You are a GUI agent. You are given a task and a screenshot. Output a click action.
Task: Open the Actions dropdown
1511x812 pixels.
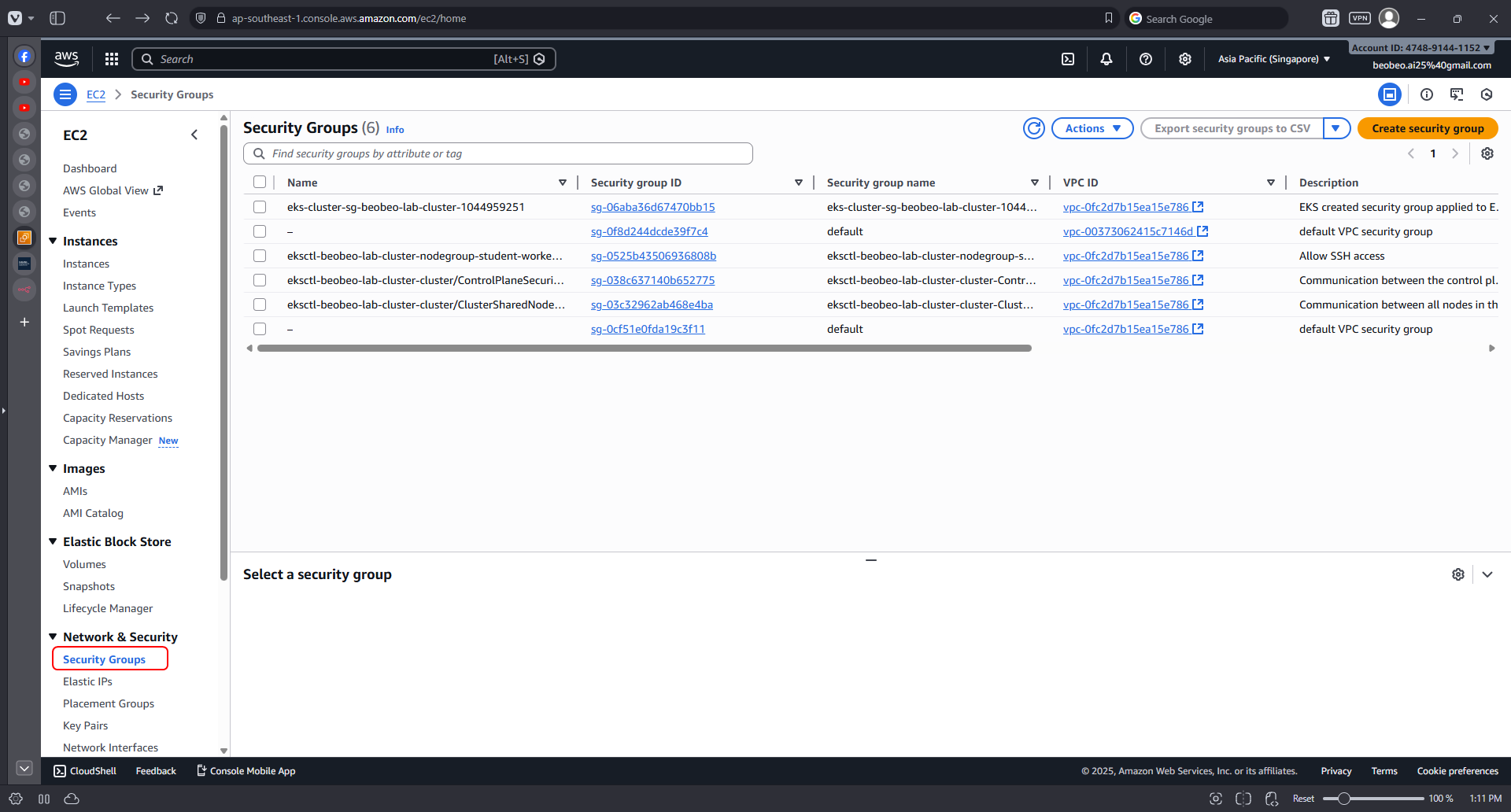1092,128
